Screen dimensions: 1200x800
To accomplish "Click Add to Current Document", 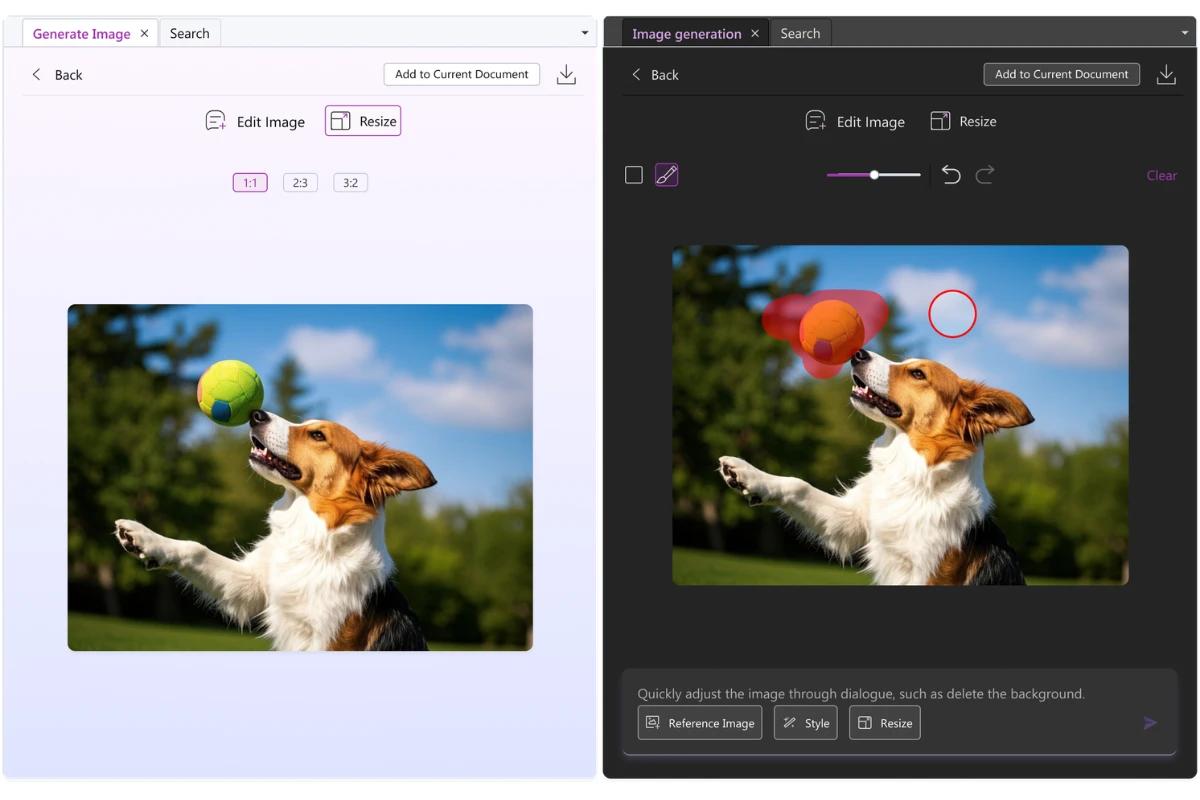I will 461,74.
